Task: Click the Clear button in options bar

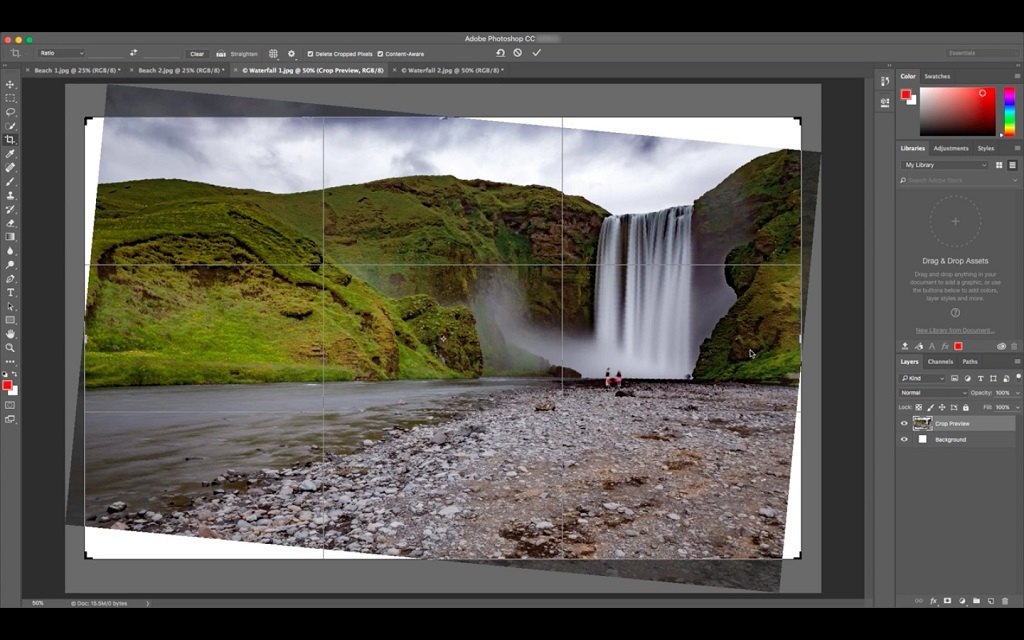Action: pyautogui.click(x=197, y=54)
